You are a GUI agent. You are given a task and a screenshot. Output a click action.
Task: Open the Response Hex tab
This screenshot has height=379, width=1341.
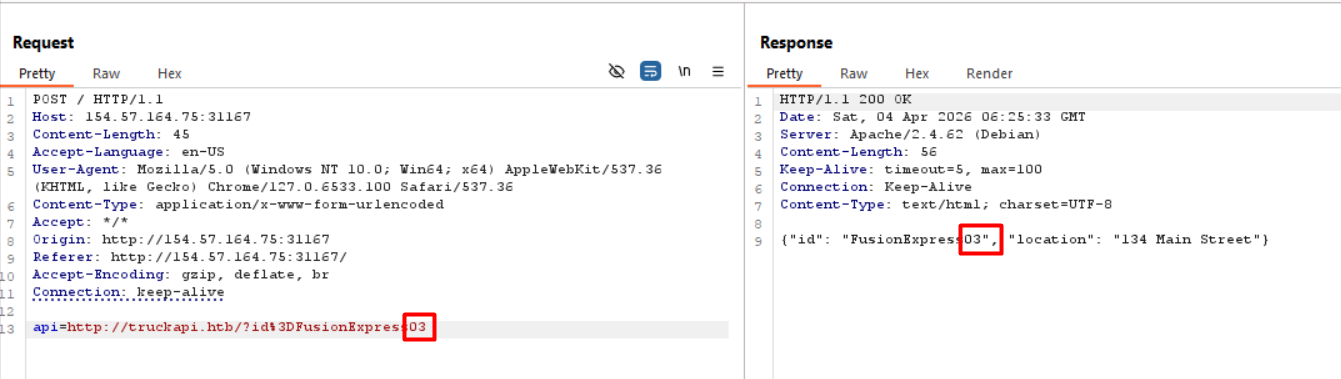917,73
